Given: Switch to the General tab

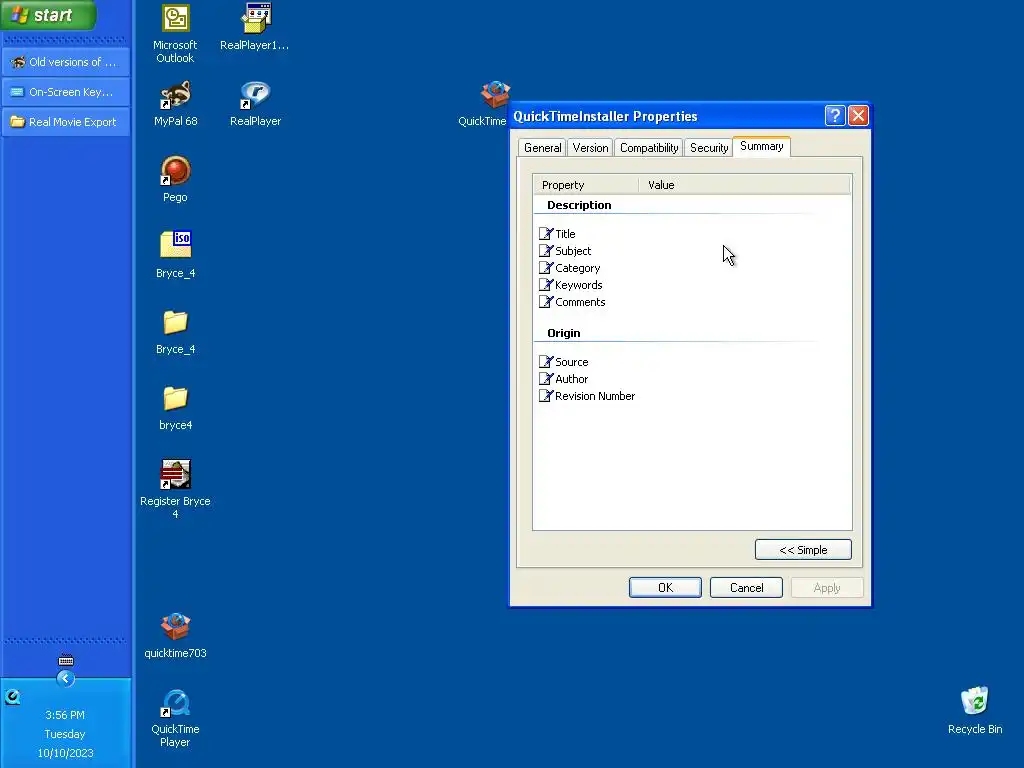Looking at the screenshot, I should click(542, 148).
